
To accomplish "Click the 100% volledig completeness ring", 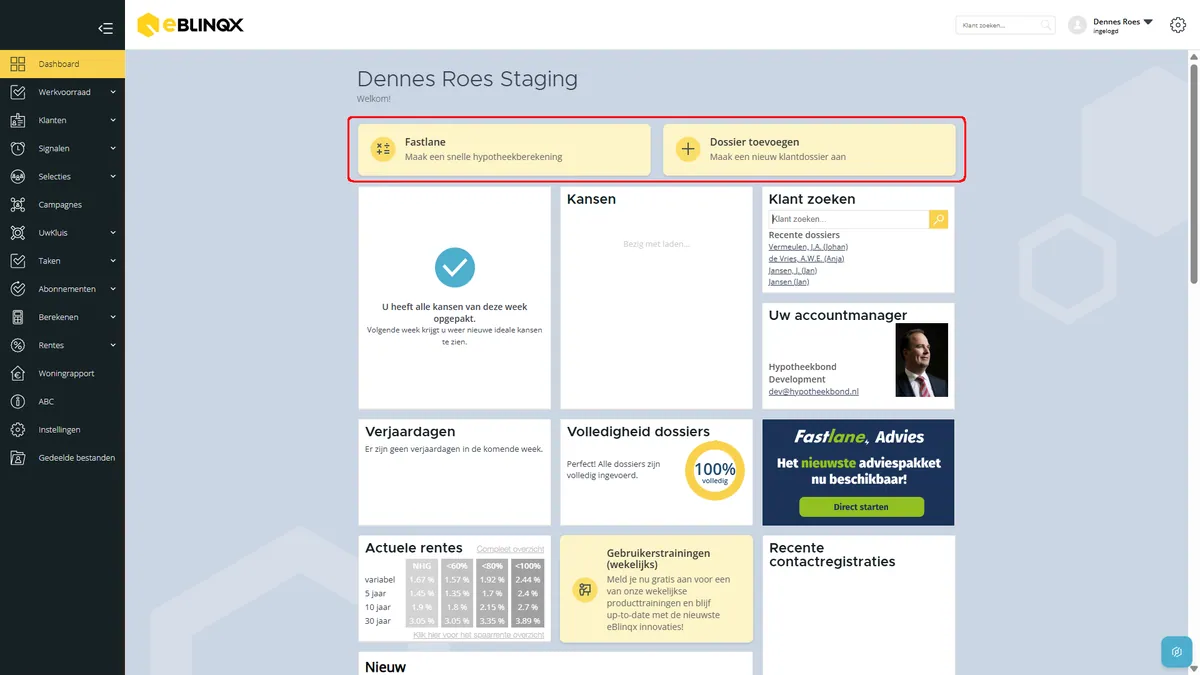I will [715, 470].
